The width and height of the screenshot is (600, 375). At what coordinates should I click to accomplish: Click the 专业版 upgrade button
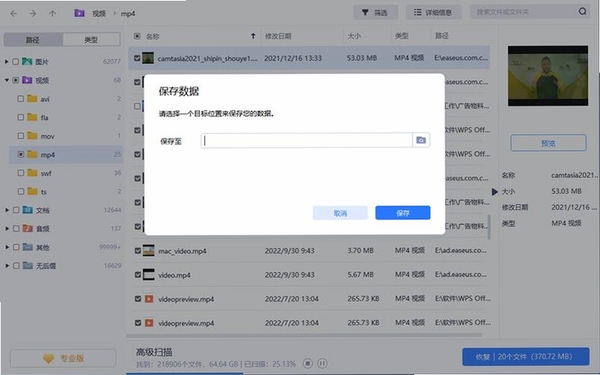click(x=63, y=359)
